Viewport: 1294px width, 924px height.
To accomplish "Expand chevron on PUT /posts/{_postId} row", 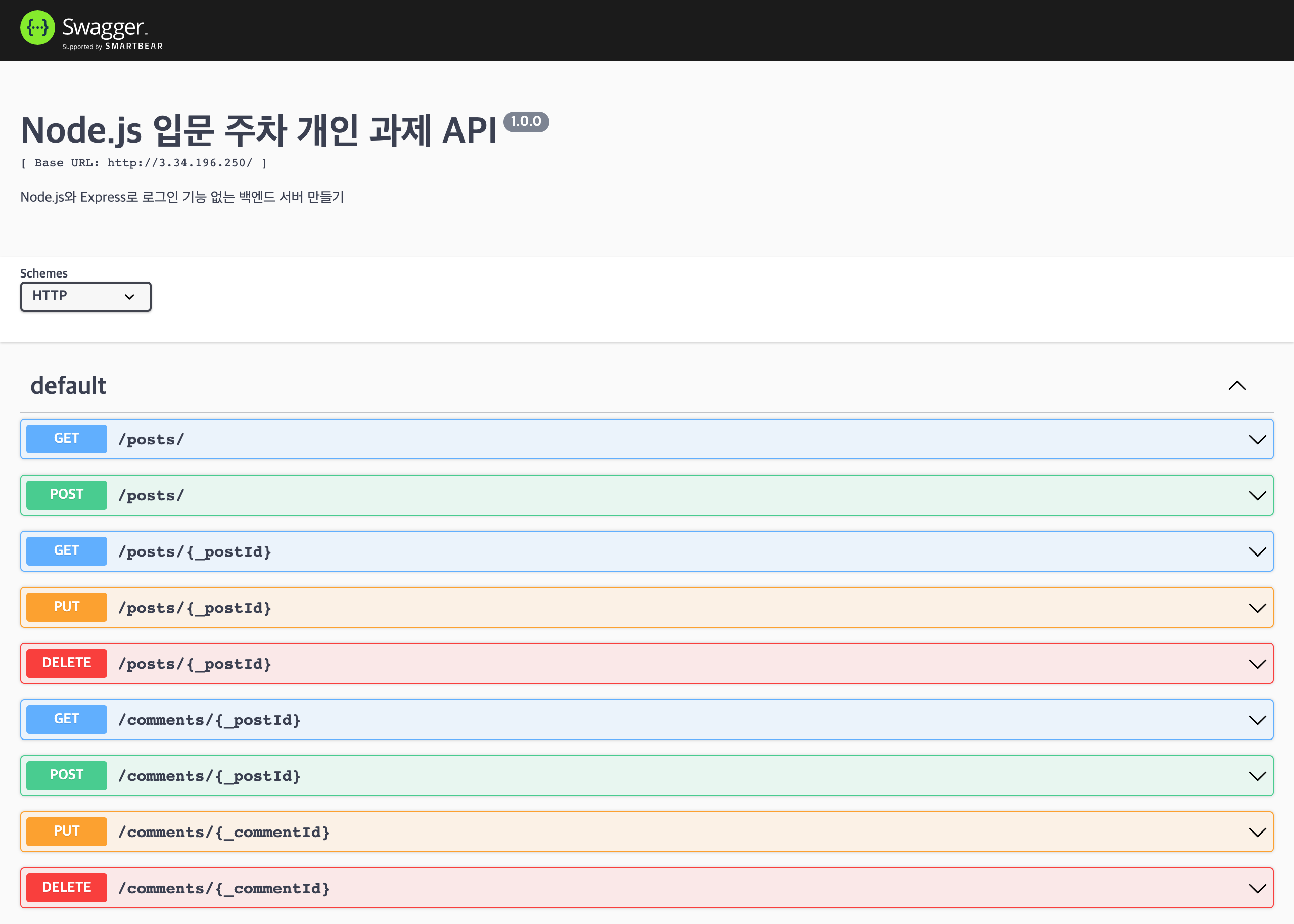I will click(x=1257, y=608).
